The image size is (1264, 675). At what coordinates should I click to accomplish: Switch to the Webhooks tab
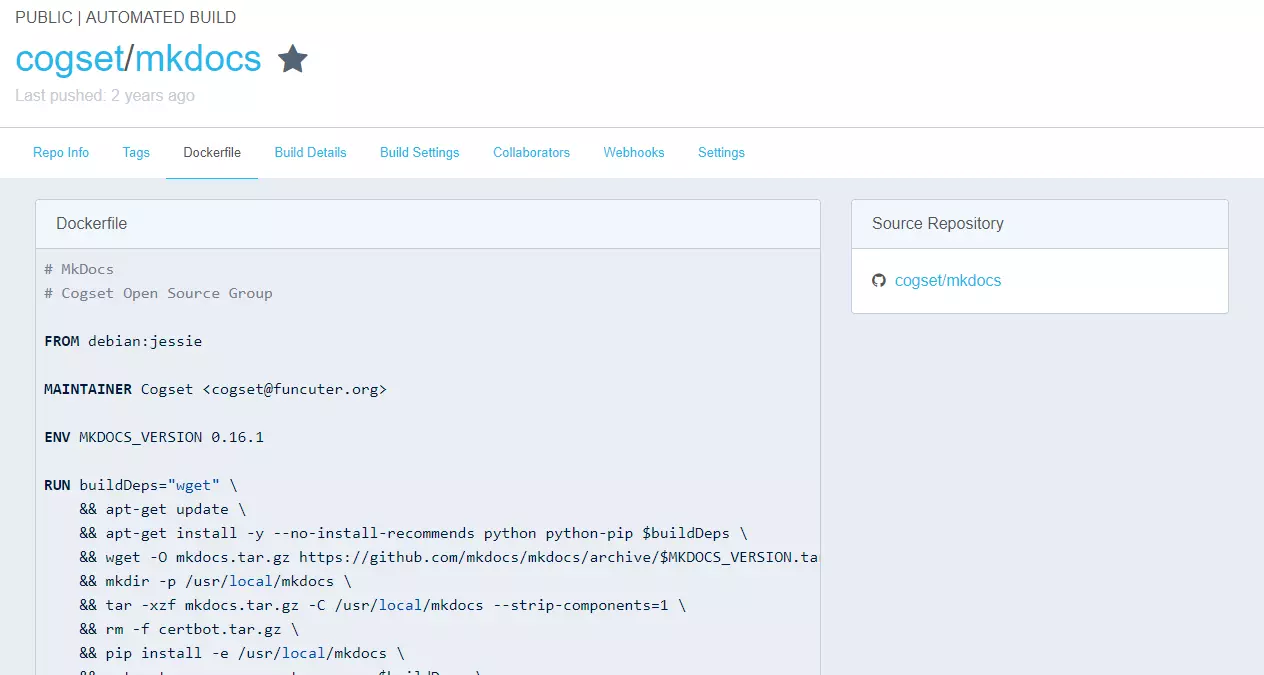click(x=634, y=153)
